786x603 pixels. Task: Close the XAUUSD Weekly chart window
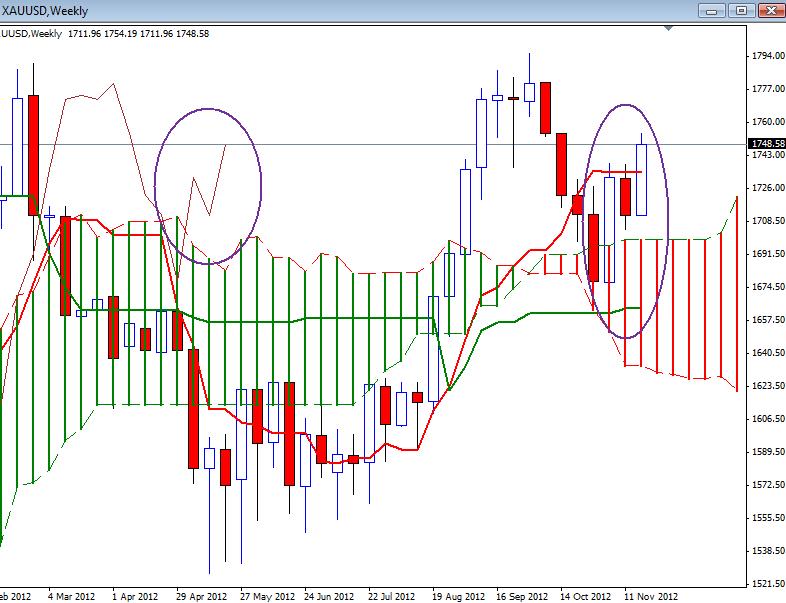[771, 11]
